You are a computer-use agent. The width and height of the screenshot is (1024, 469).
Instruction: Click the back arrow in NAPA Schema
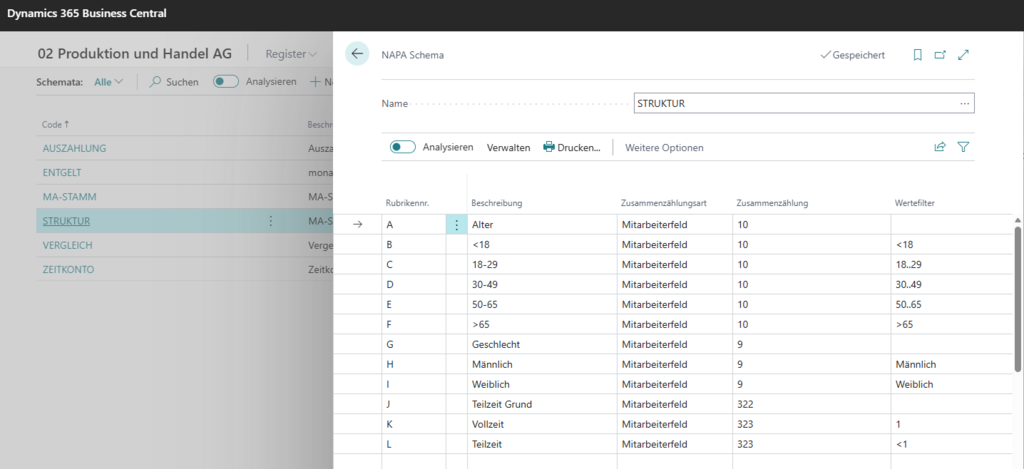coord(357,54)
